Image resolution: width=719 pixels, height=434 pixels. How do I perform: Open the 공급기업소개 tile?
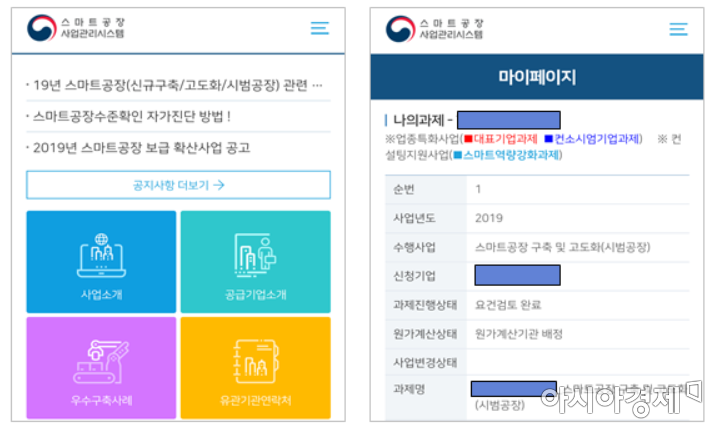[255, 256]
